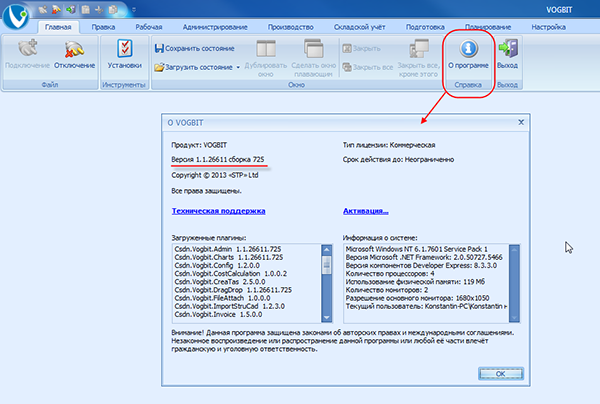The image size is (600, 404).
Task: Select Csdn.Vogbit.Charts in the plugins list
Action: [226, 257]
